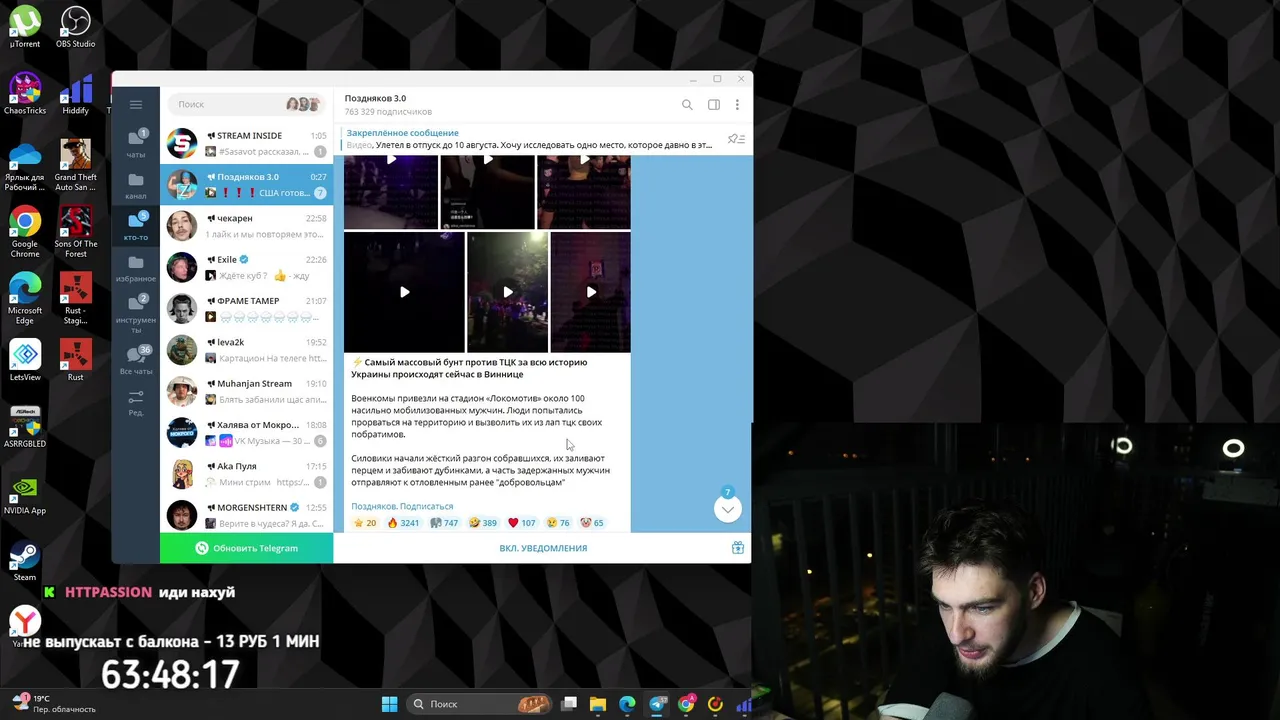Open the 'канал' folder in the sidebar
1280x720 pixels.
click(x=136, y=185)
